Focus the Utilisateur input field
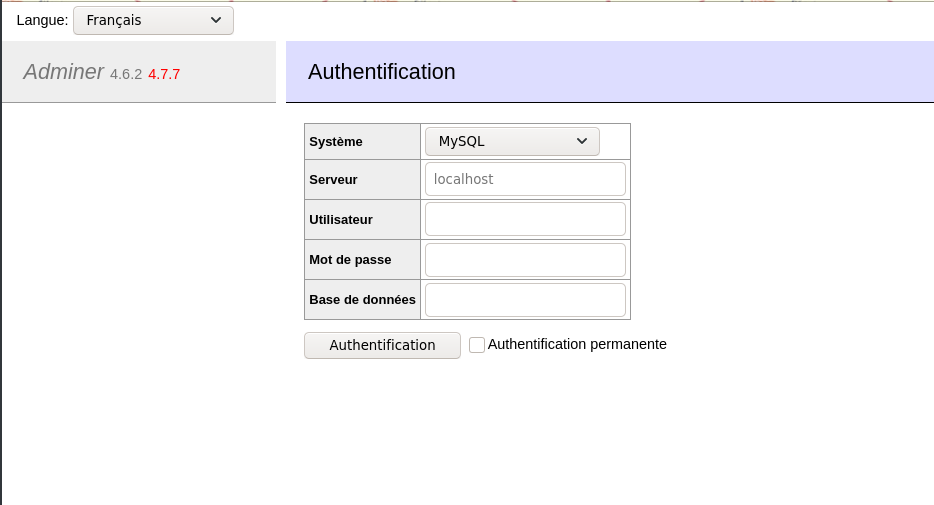 (x=525, y=219)
